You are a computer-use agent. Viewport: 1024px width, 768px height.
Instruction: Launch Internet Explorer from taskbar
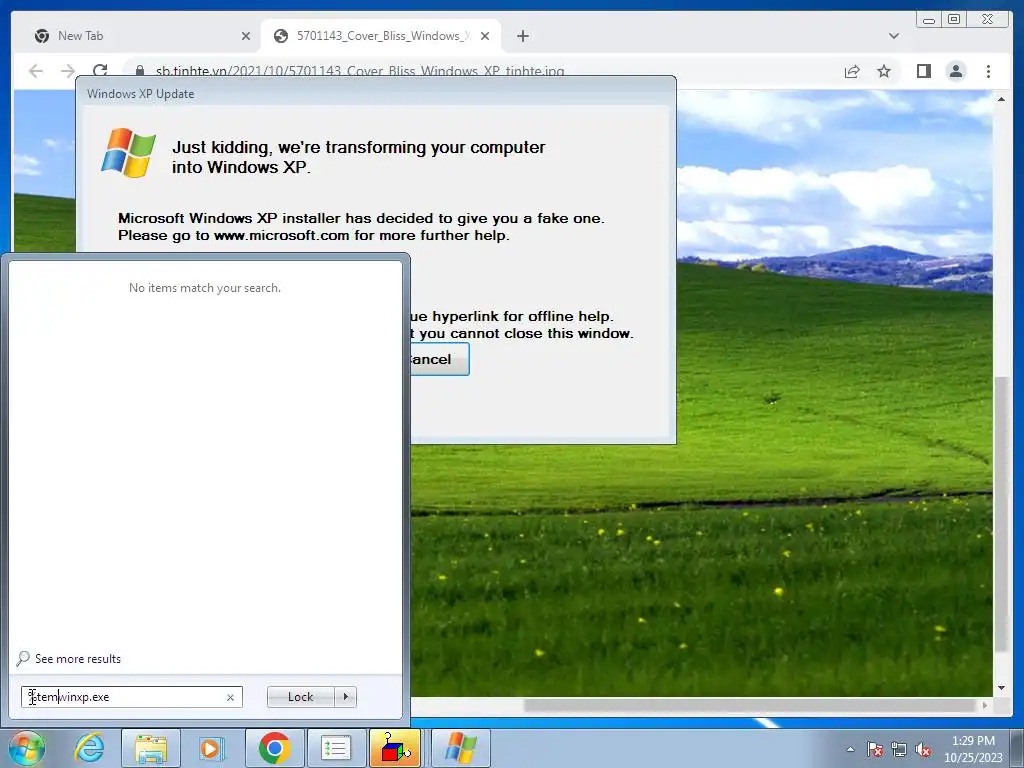(x=89, y=748)
